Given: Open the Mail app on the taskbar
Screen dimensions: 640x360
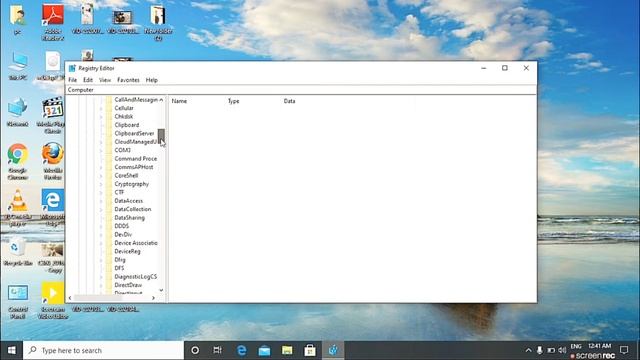Looking at the screenshot, I should pyautogui.click(x=264, y=350).
